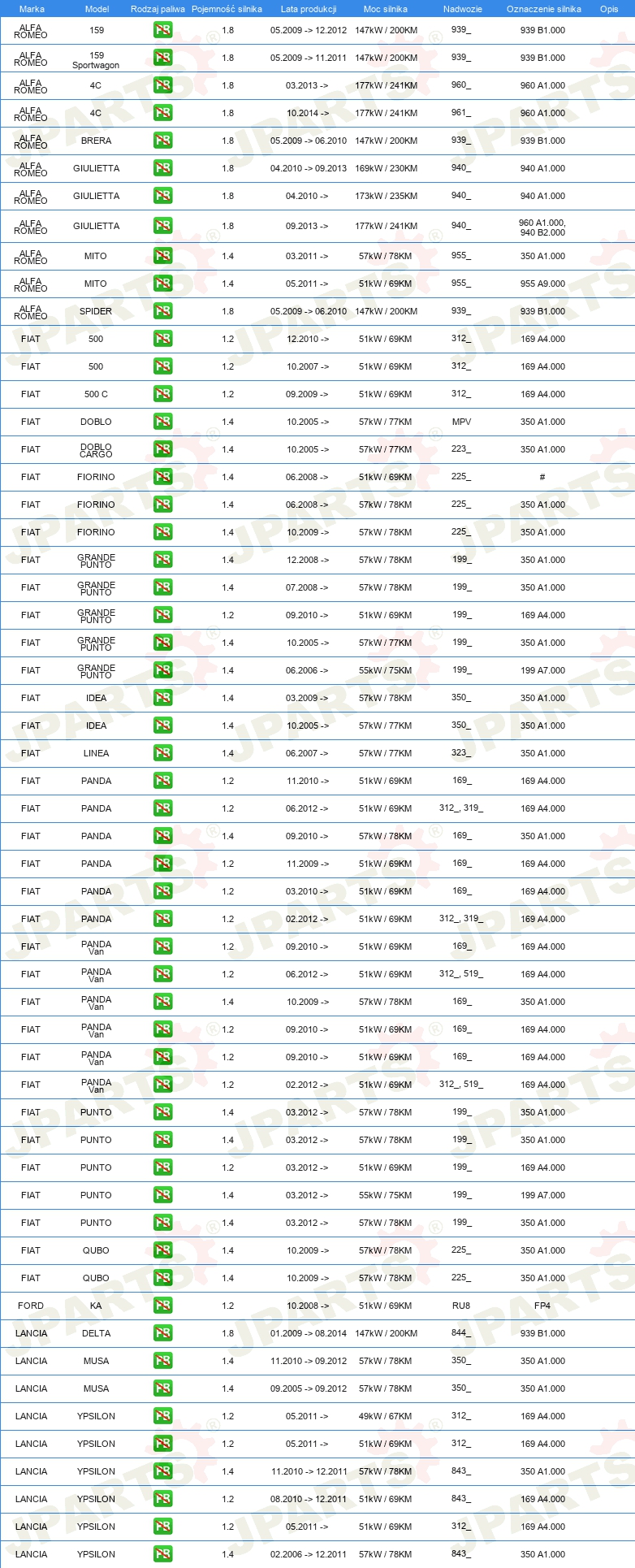The height and width of the screenshot is (1568, 635).
Task: Click the '09.2005 -> 09.2012' production years cell
Action: tap(309, 1388)
